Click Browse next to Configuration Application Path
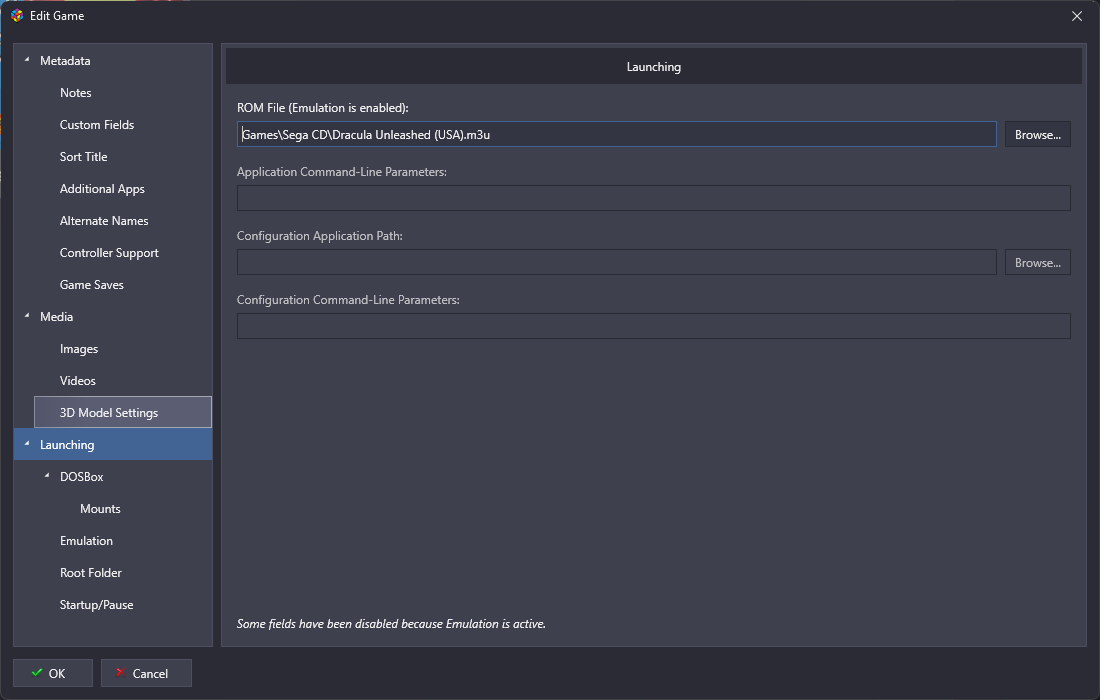1100x700 pixels. tap(1038, 262)
